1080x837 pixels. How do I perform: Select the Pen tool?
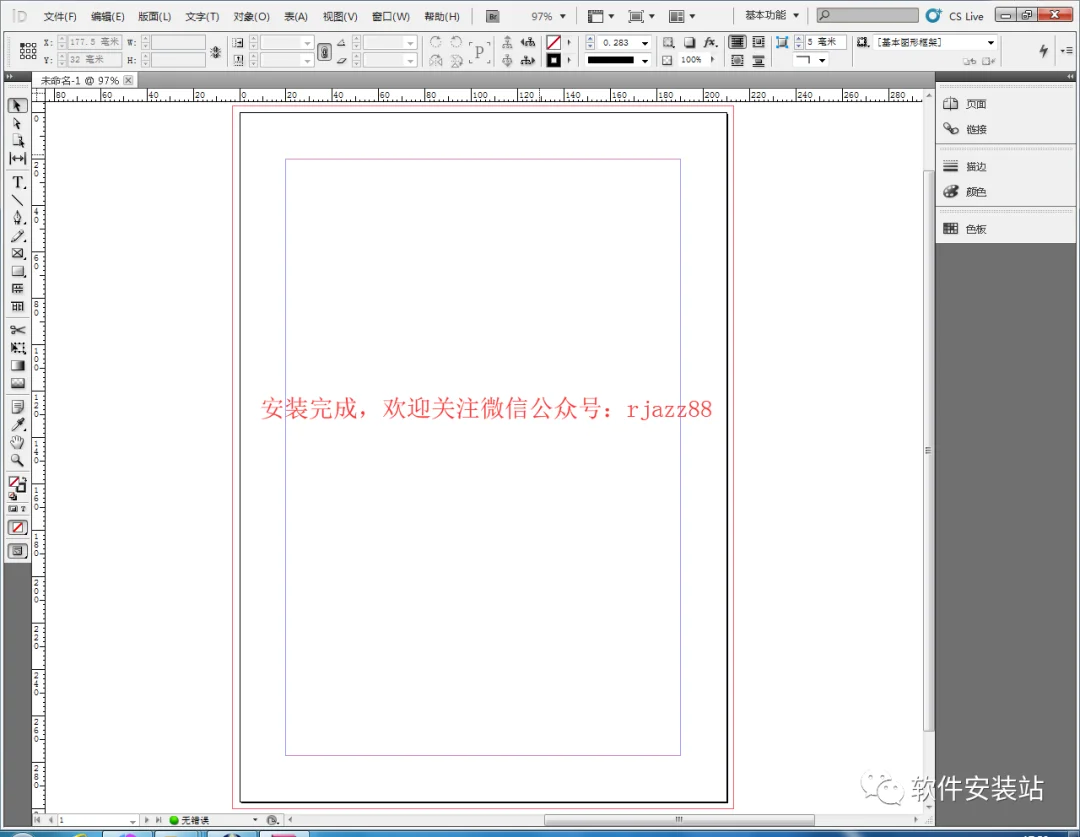click(17, 218)
